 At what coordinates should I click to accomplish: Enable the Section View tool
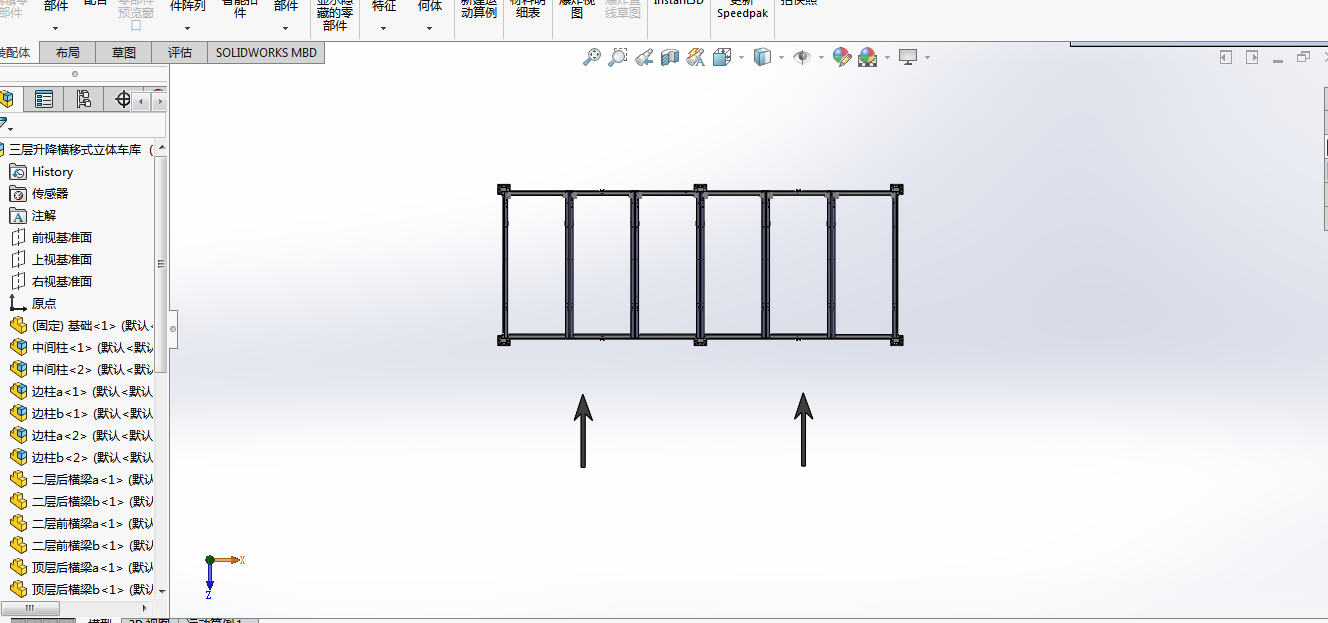coord(670,57)
